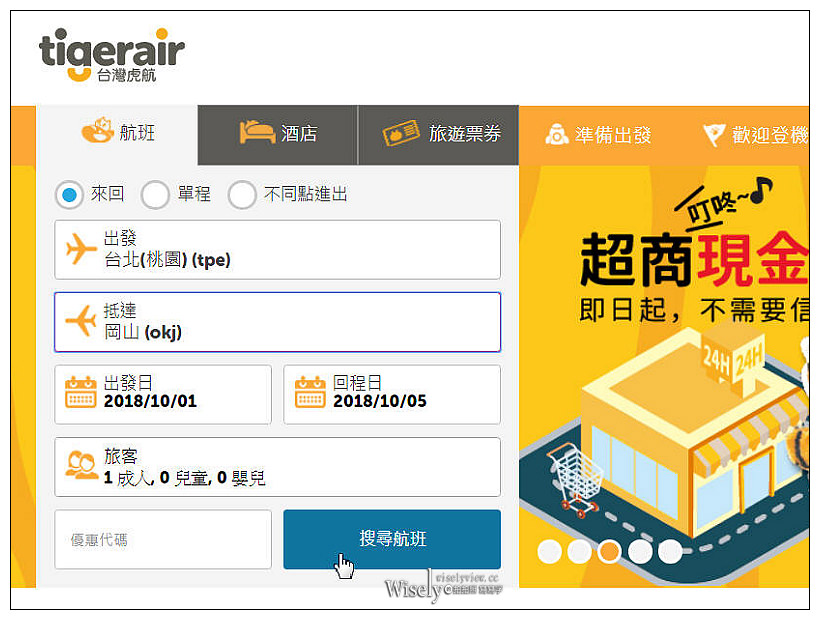Image resolution: width=820 pixels, height=620 pixels.
Task: Click the Tigerair logo
Action: [108, 52]
